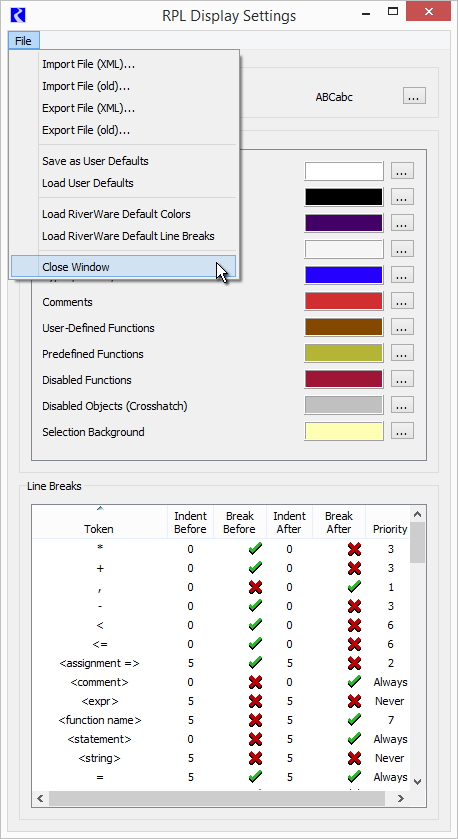Screen dimensions: 458x839
Task: Toggle Break Before checkmark for * token
Action: (x=256, y=549)
